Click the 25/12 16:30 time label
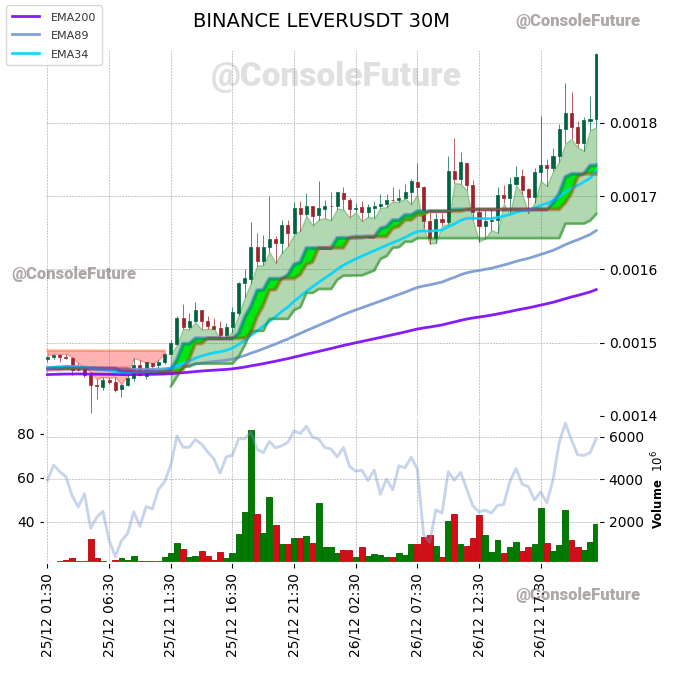This screenshot has width=690, height=690. point(232,616)
